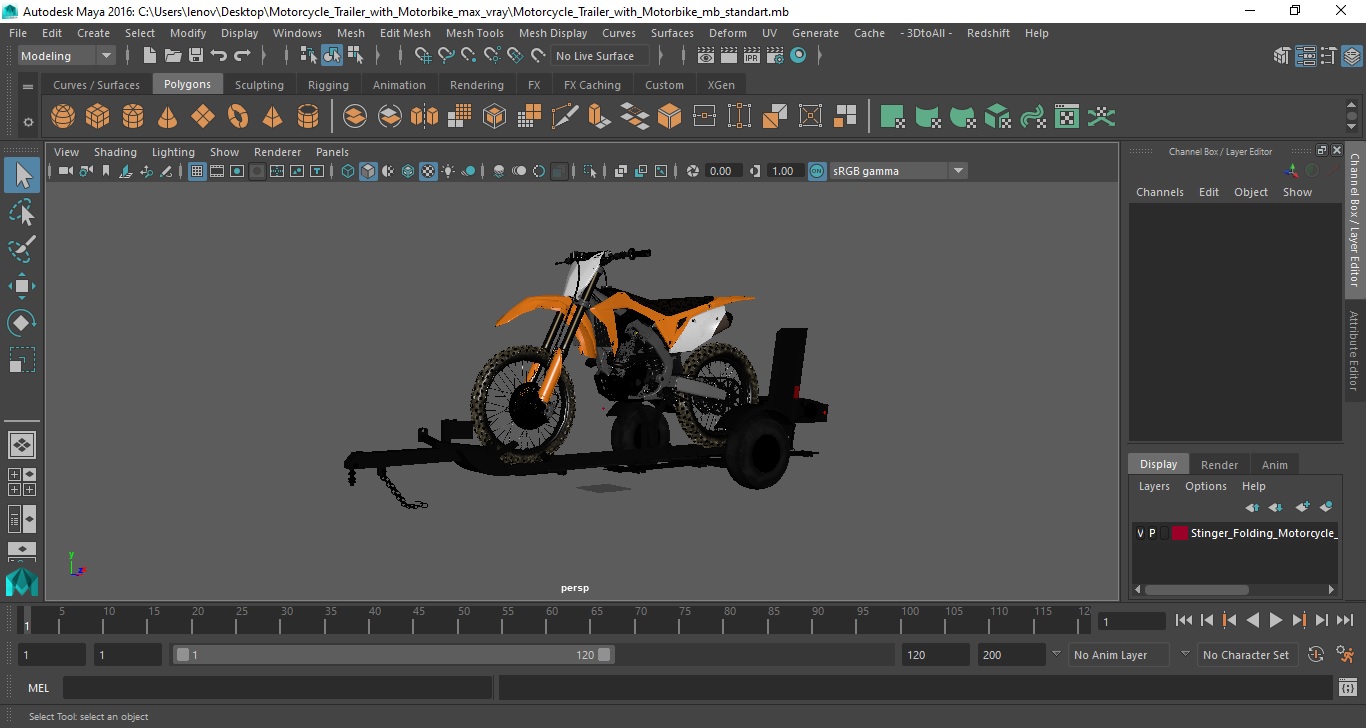1366x728 pixels.
Task: Toggle use all lights in viewport
Action: tap(448, 171)
